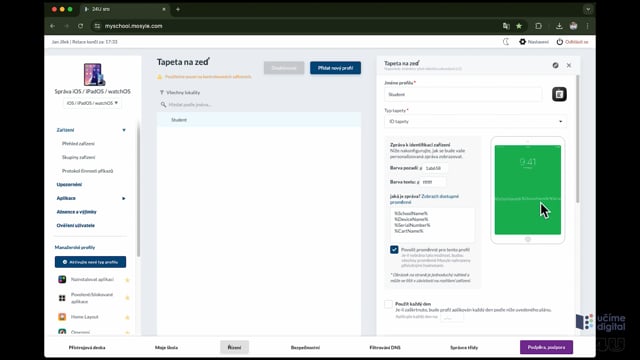Switch to Filtrování DNS tab
The width and height of the screenshot is (640, 360).
pyautogui.click(x=385, y=347)
